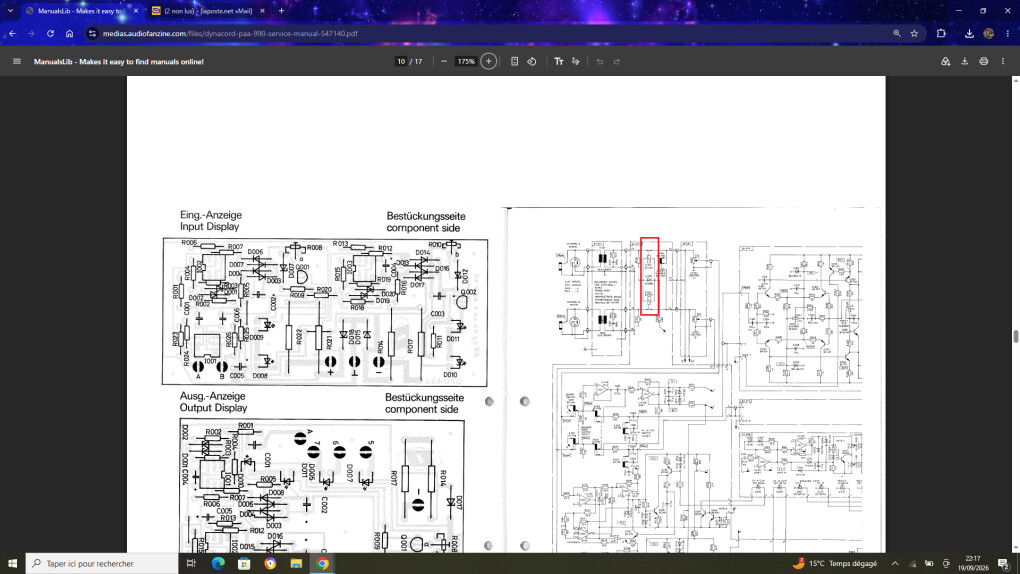Toggle fit to page view

point(514,61)
